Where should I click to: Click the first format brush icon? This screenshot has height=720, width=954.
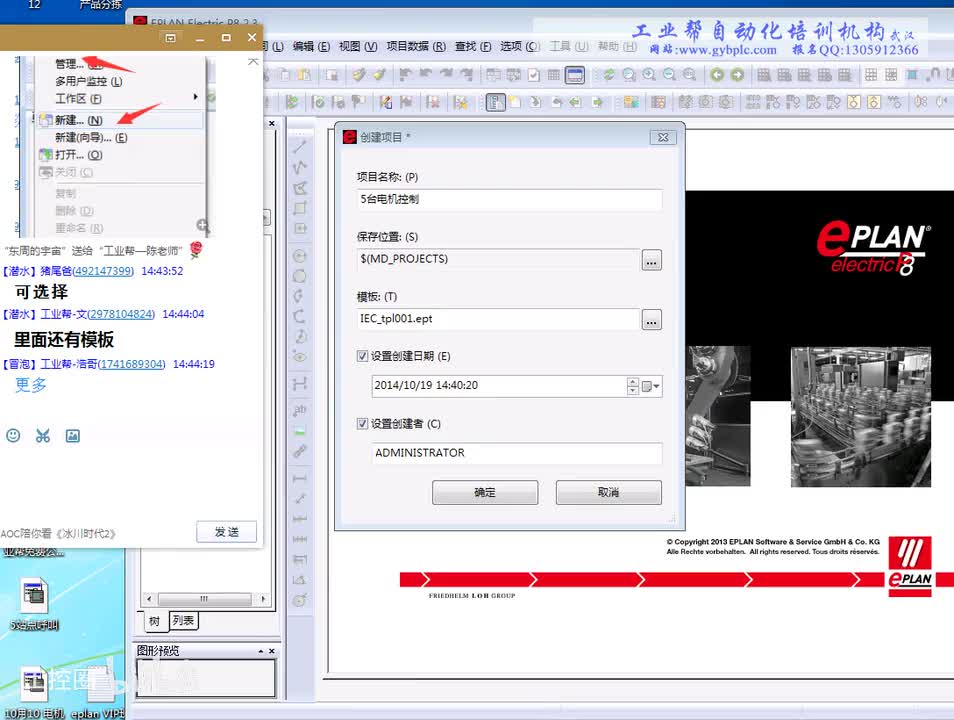359,75
